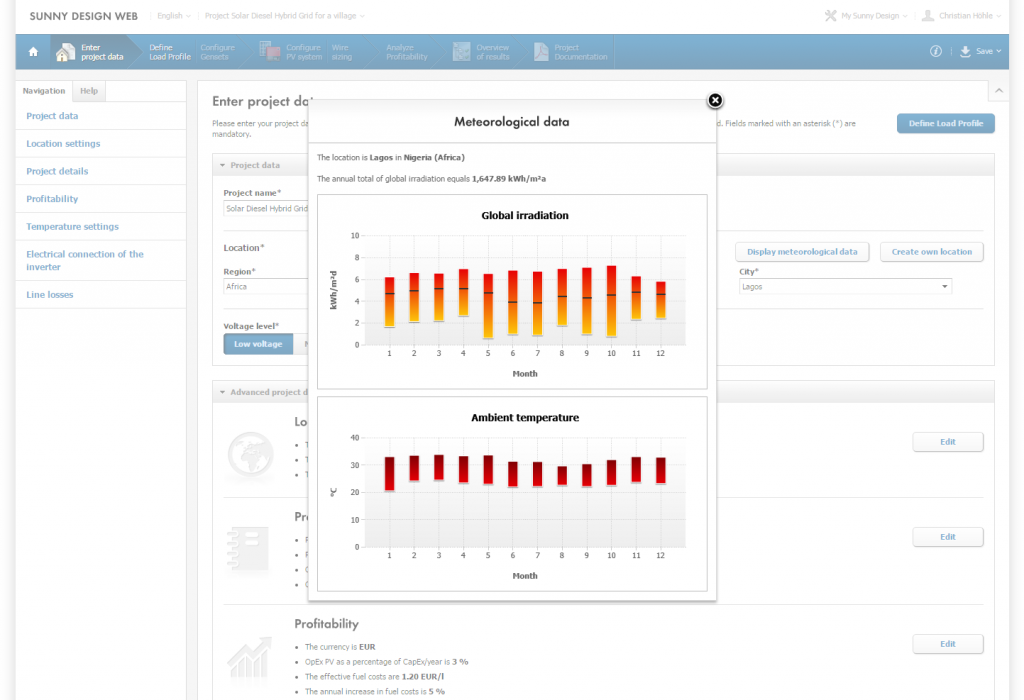The image size is (1024, 700).
Task: Open the Enter project data step
Action: point(91,52)
